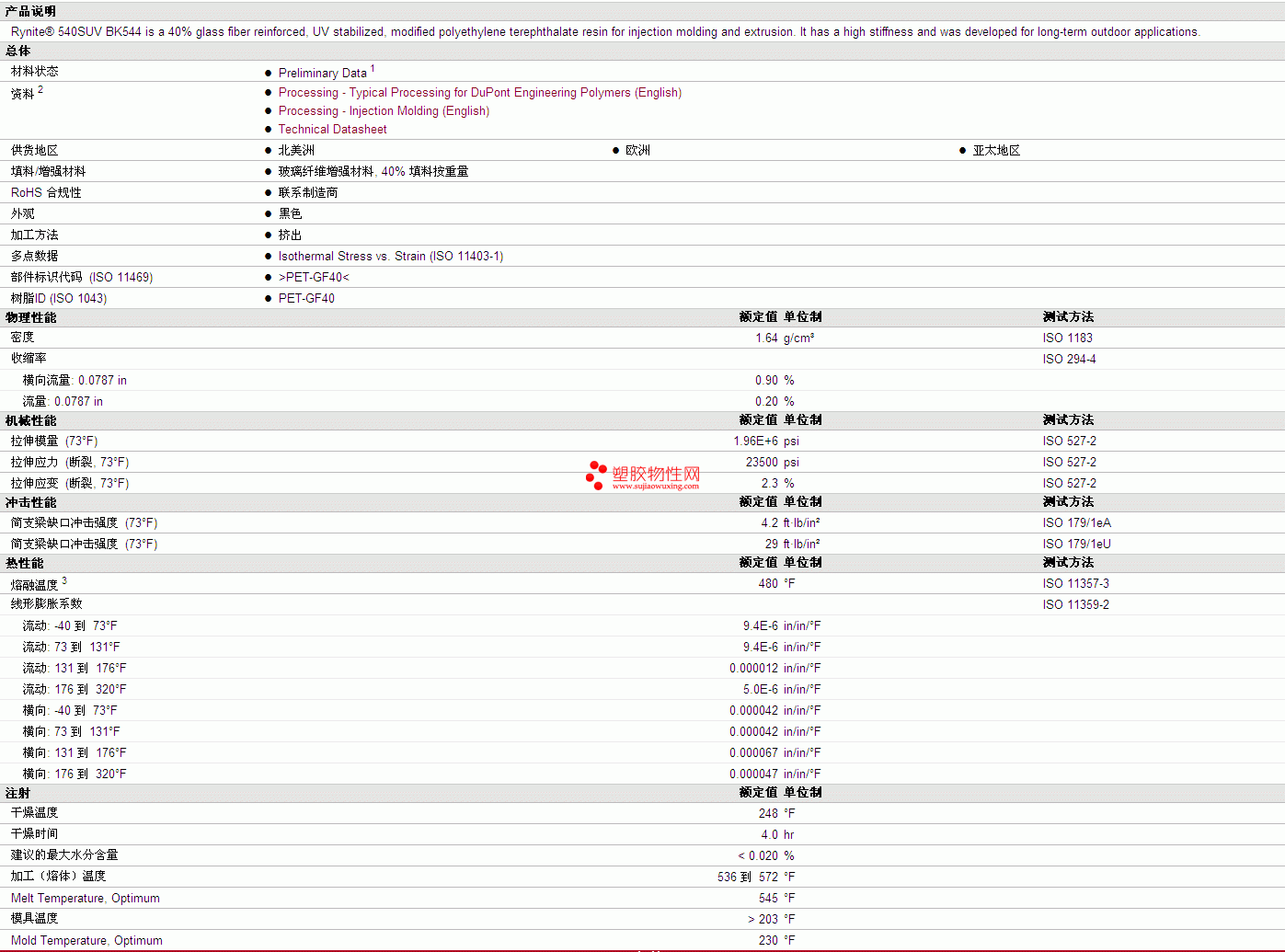Viewport: 1285px width, 952px height.
Task: Select the 流动: -40 到 73°F row label
Action: (x=70, y=626)
